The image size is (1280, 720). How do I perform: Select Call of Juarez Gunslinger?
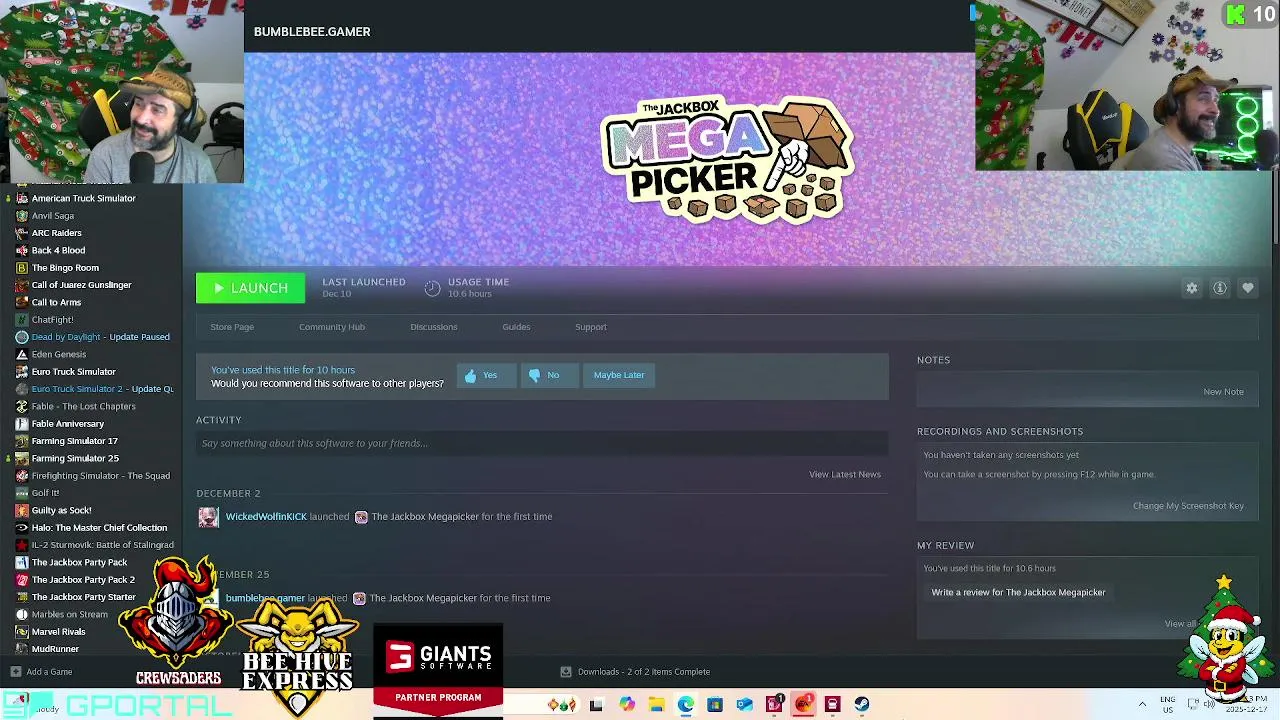81,285
